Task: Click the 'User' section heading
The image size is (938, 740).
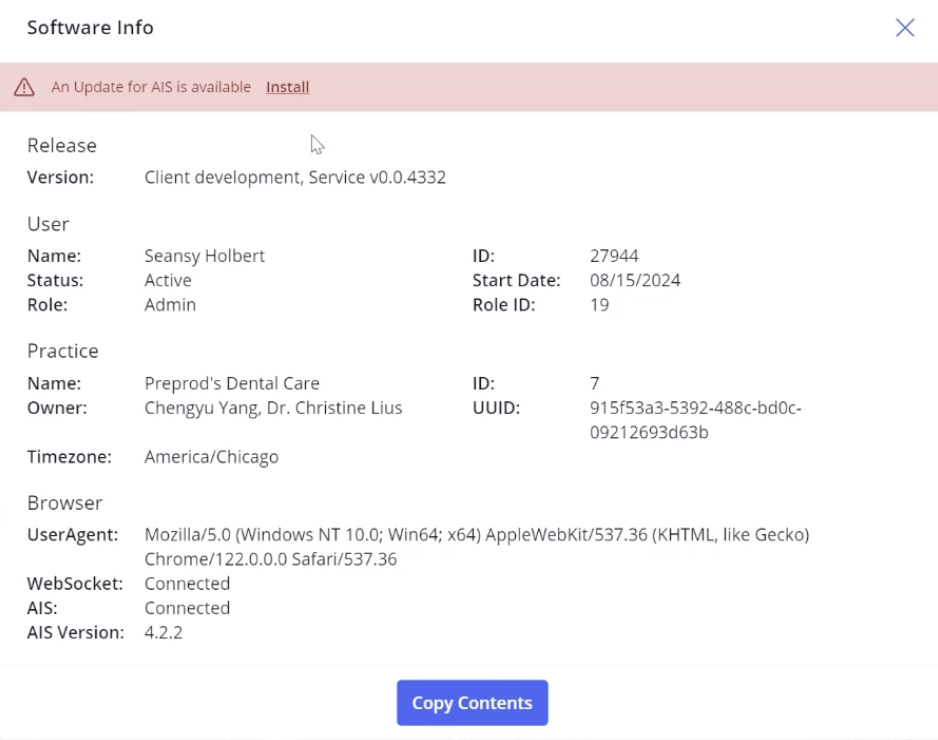Action: (48, 224)
